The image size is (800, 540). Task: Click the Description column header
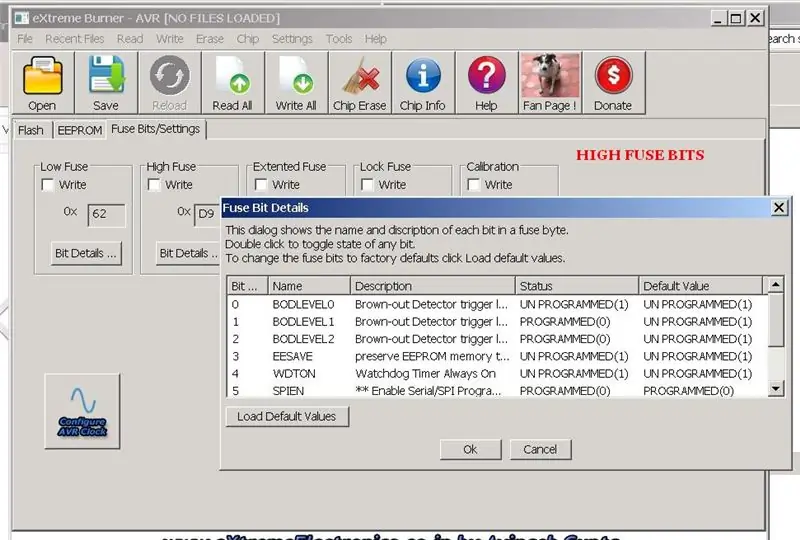point(433,286)
